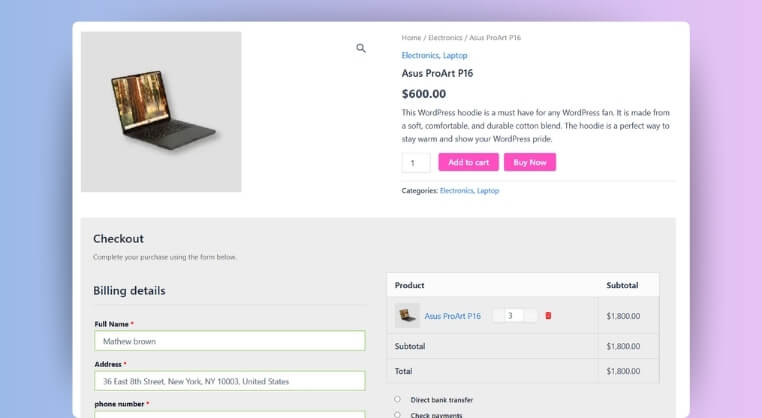Open Electronics in the breadcrumb trail
Viewport: 762px width, 418px height.
tap(445, 37)
